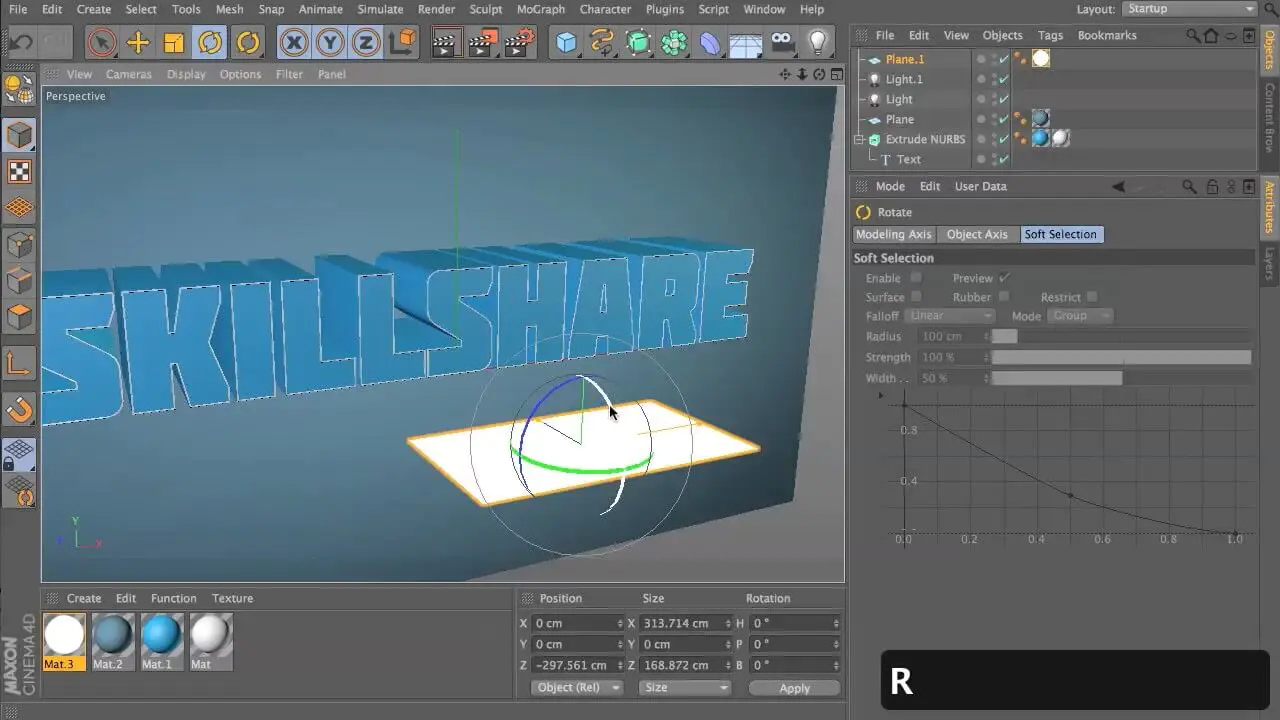Open the Size mode dropdown

[x=684, y=688]
